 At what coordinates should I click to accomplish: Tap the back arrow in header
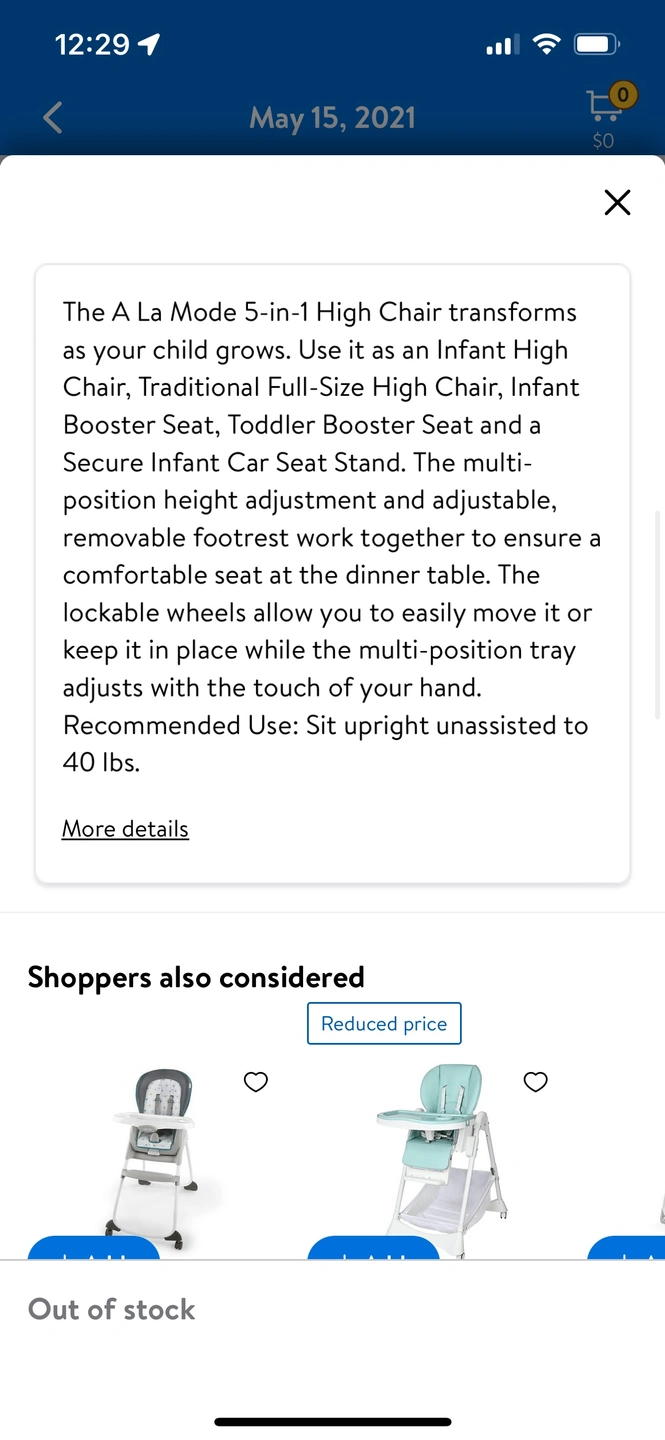(x=53, y=117)
